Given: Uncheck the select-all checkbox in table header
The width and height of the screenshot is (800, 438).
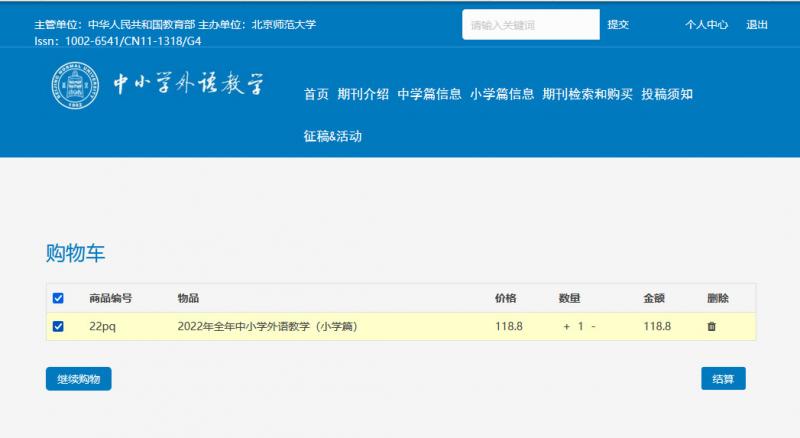Looking at the screenshot, I should click(x=58, y=298).
